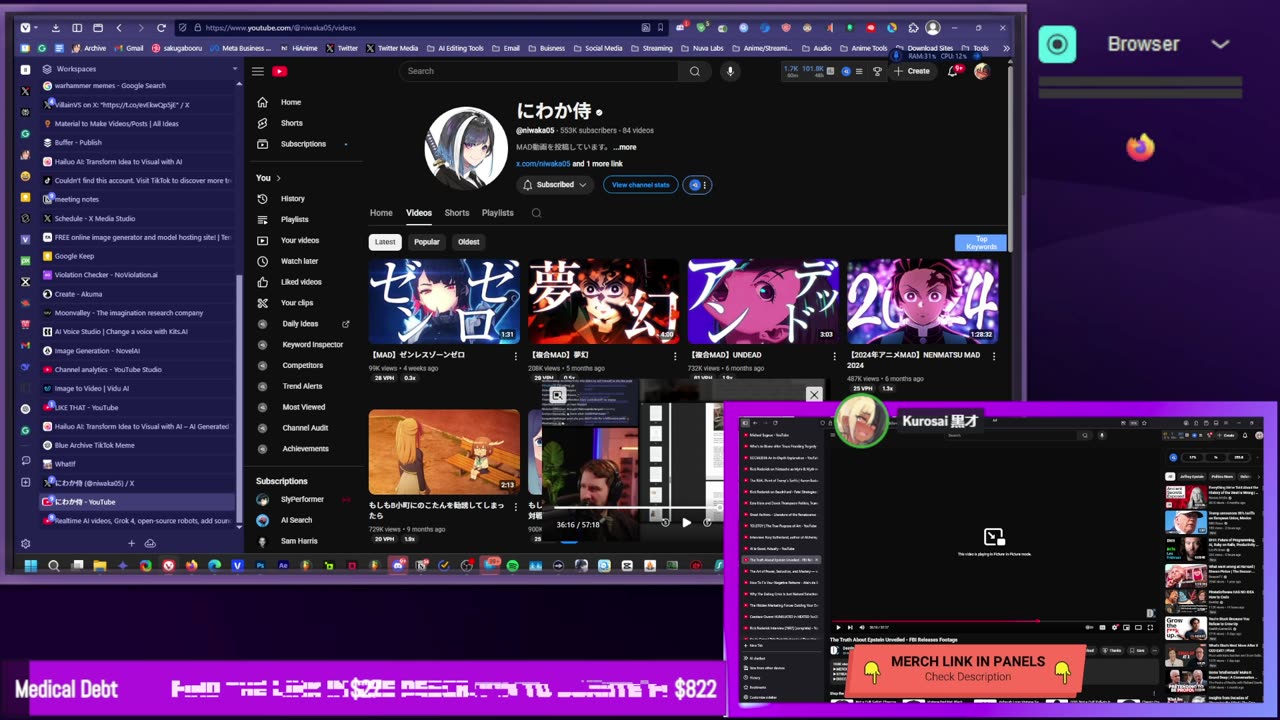
Task: Open Spotify from the taskbar
Action: click(512, 566)
